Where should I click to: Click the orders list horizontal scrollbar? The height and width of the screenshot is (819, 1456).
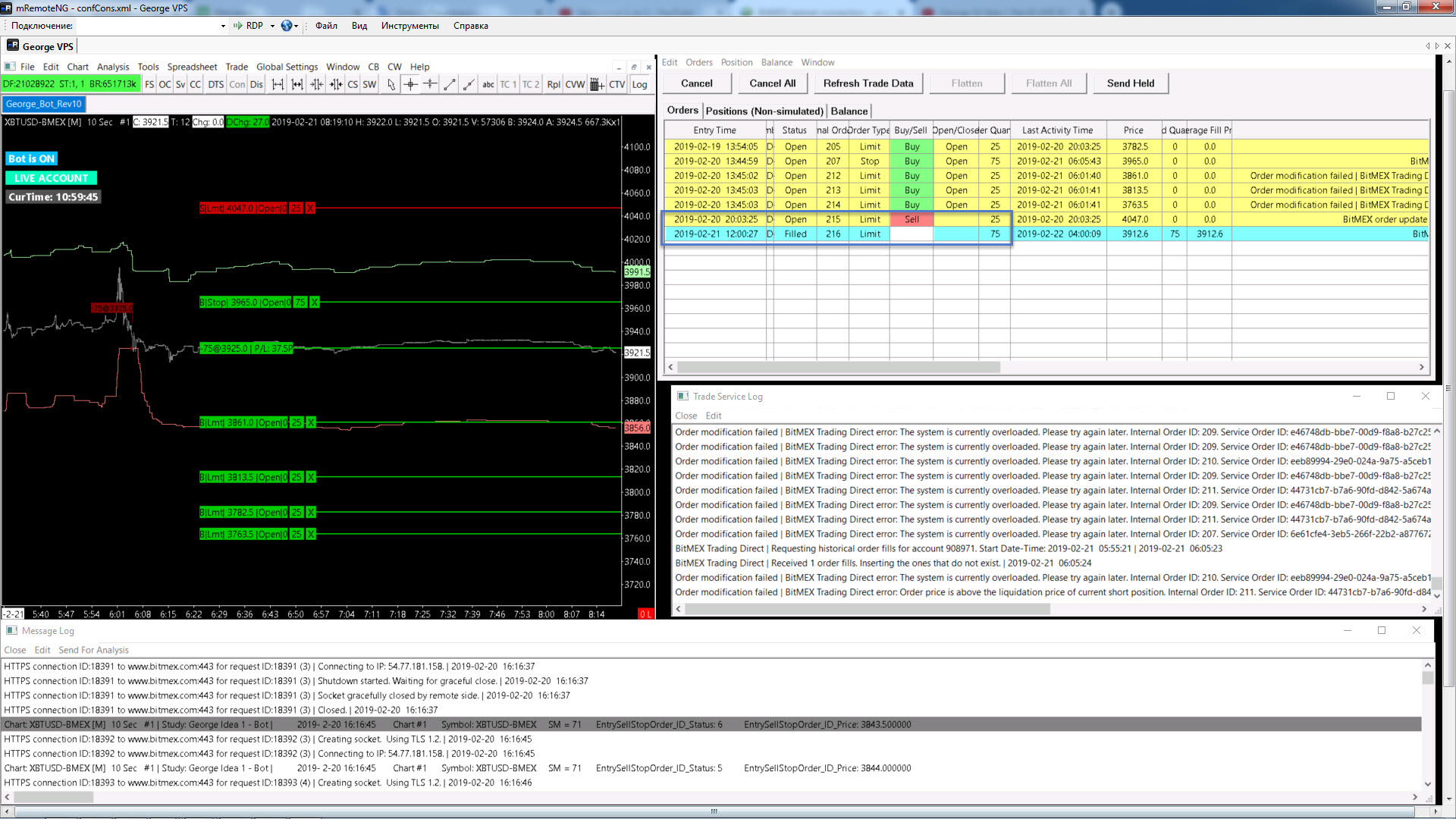pos(838,367)
